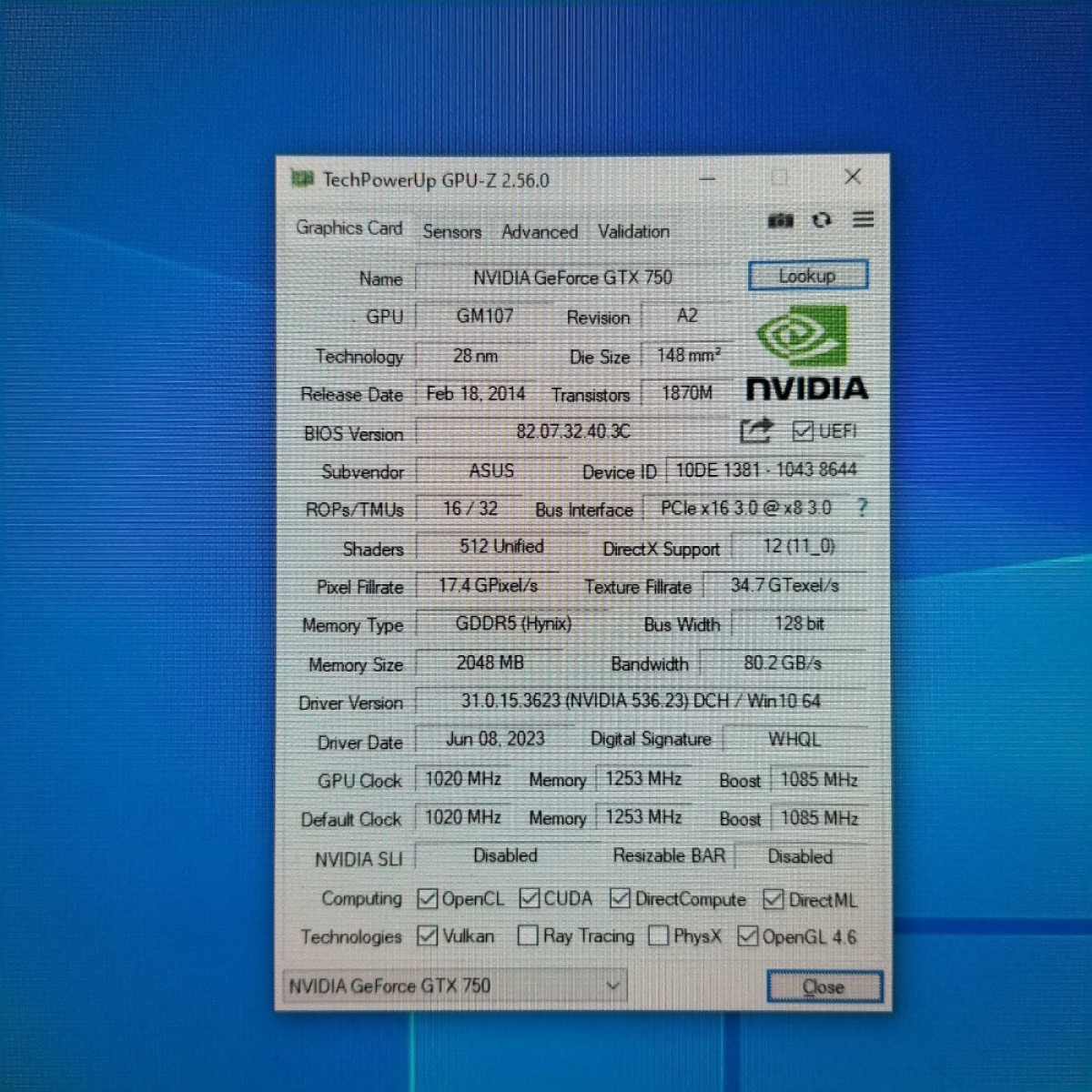The image size is (1092, 1092).
Task: Toggle the Ray Tracing checkbox
Action: click(528, 935)
